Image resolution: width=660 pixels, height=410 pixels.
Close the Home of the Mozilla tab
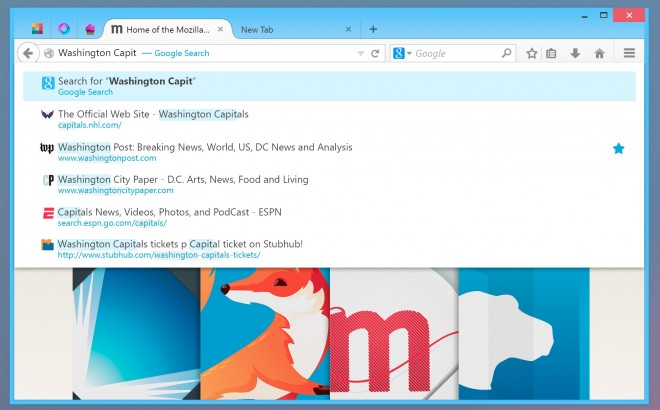(x=221, y=29)
